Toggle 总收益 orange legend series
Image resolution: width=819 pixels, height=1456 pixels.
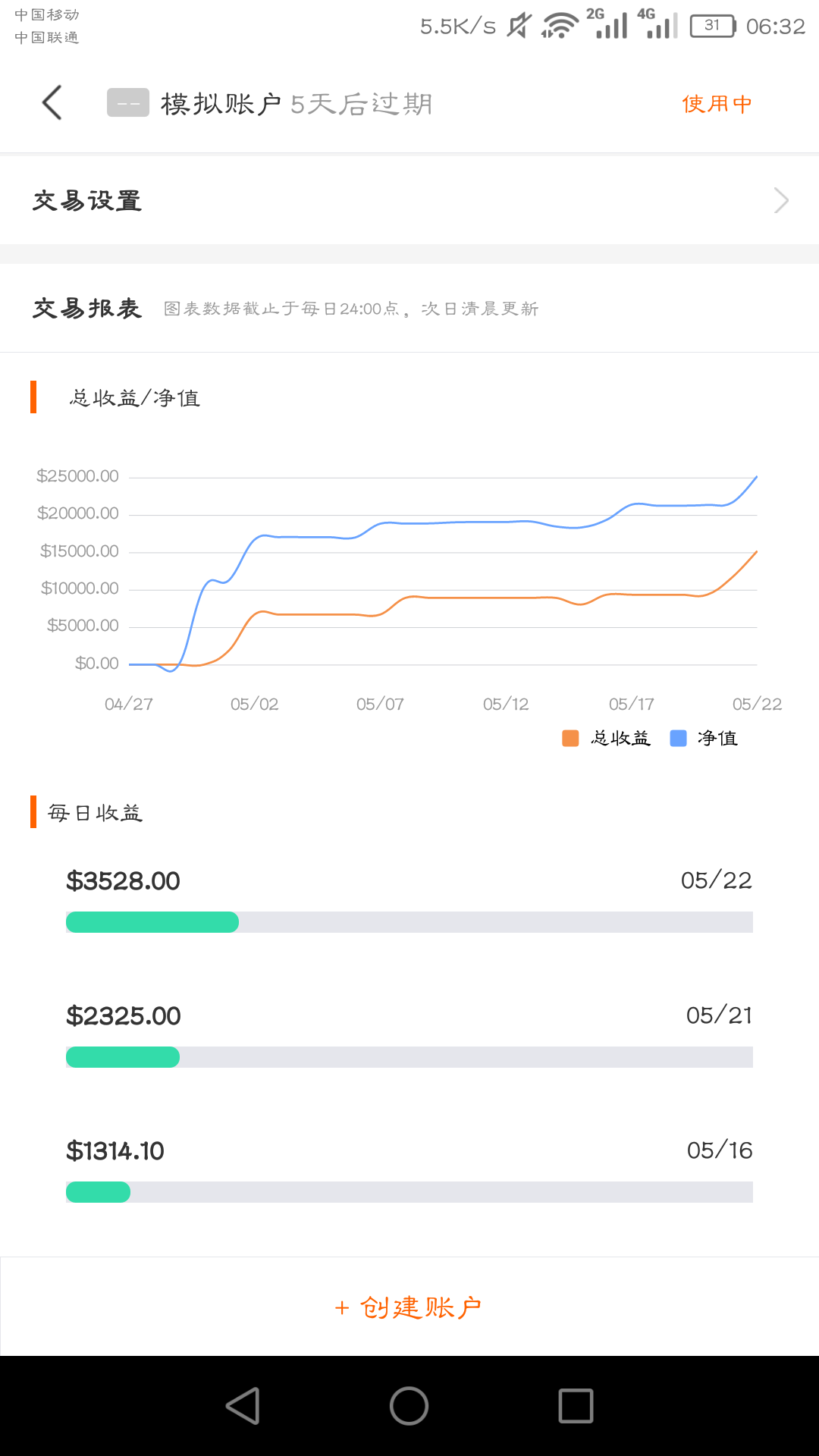(x=606, y=738)
